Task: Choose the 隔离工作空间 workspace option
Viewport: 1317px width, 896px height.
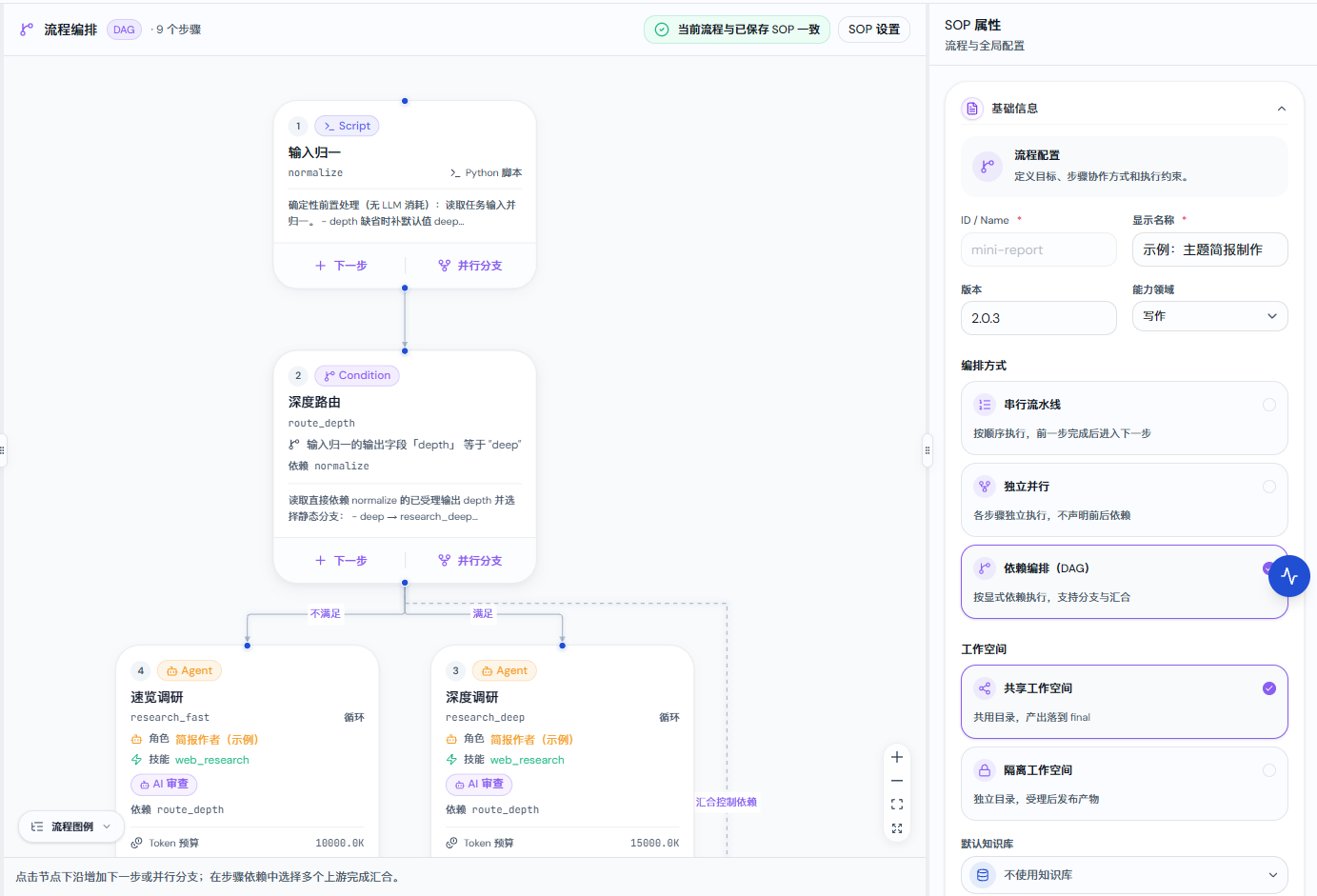Action: [x=1124, y=784]
